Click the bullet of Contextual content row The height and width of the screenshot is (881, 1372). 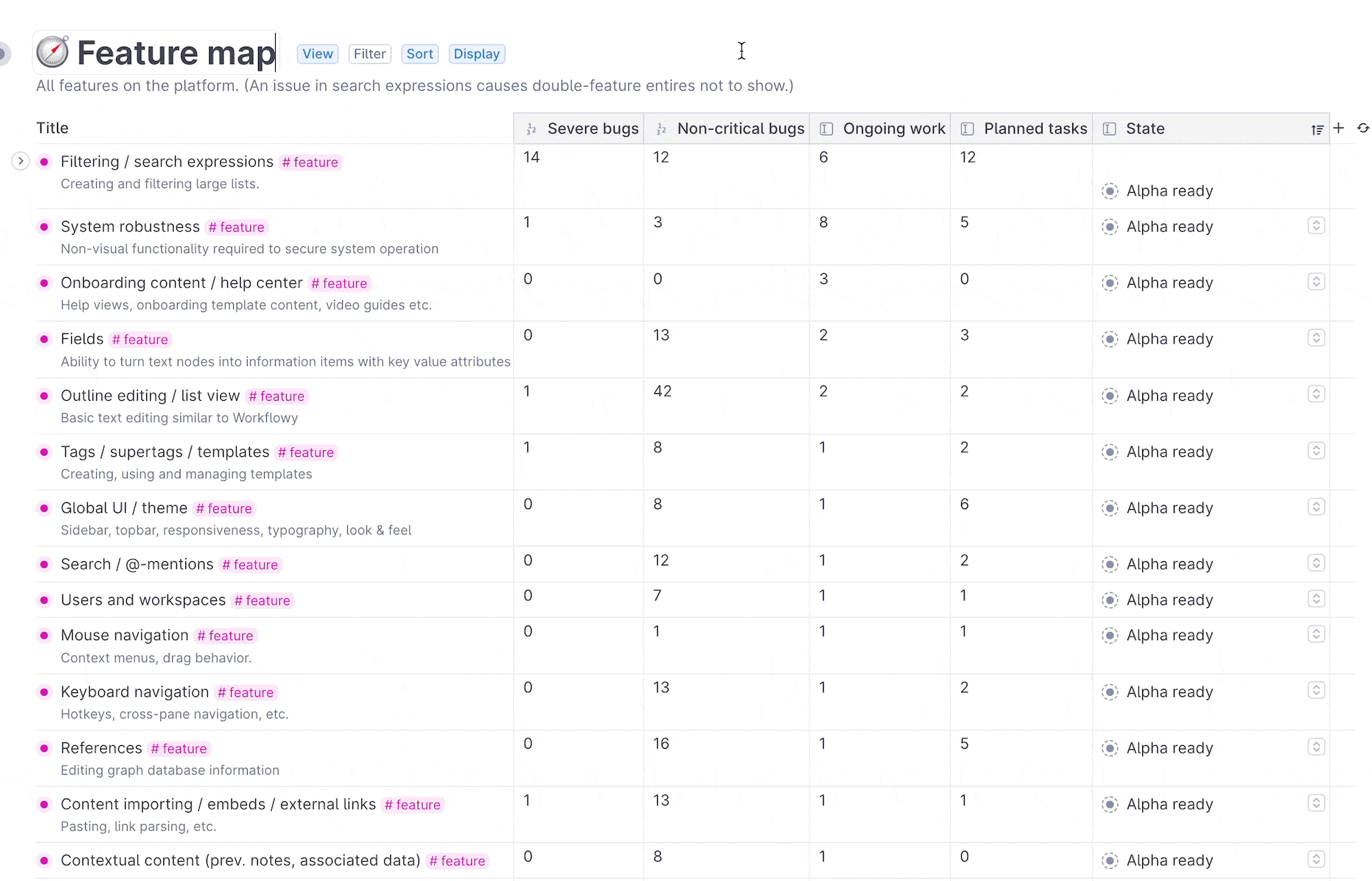[45, 860]
